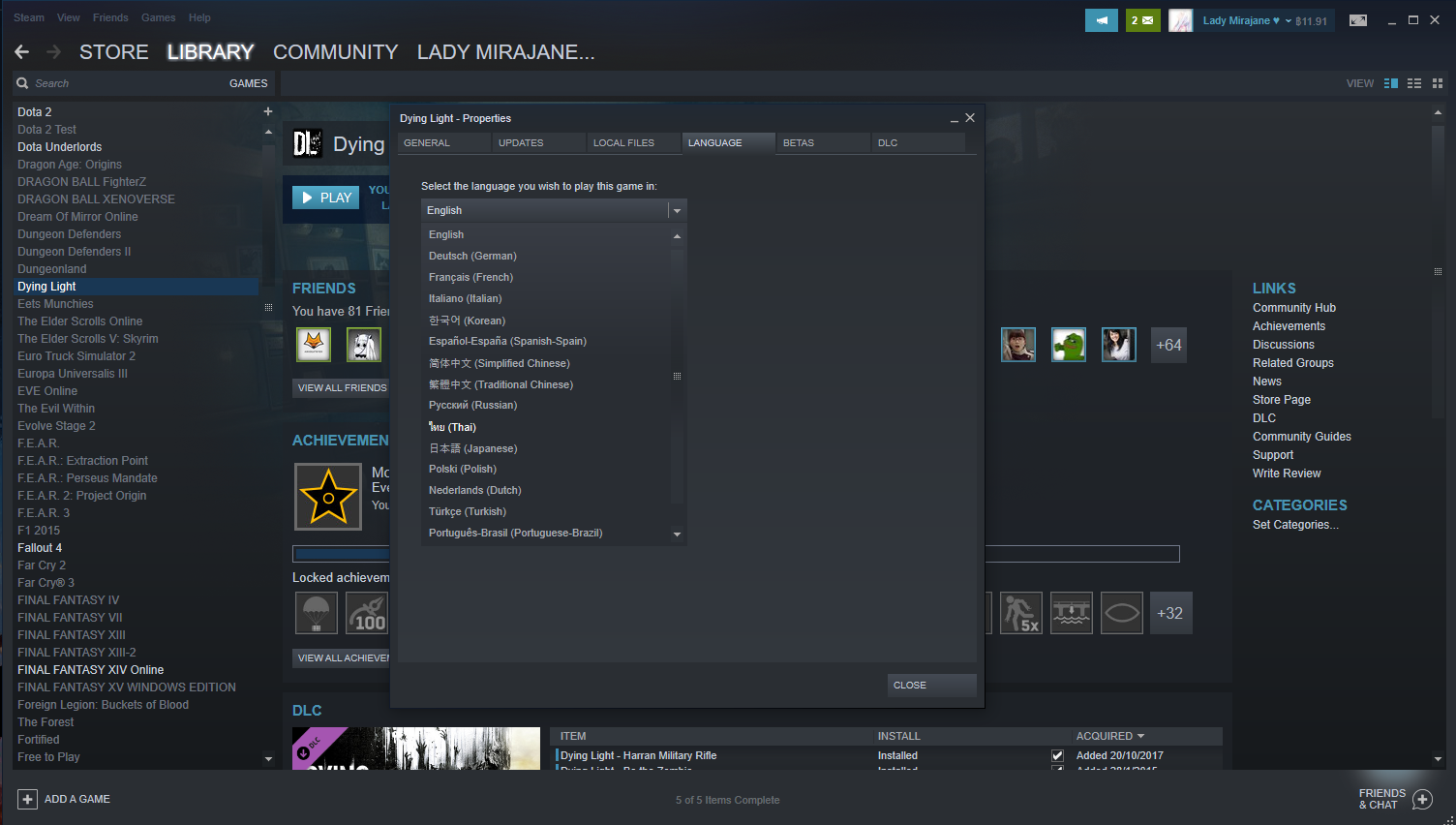
Task: Click the parachute locked achievement icon
Action: pyautogui.click(x=317, y=613)
